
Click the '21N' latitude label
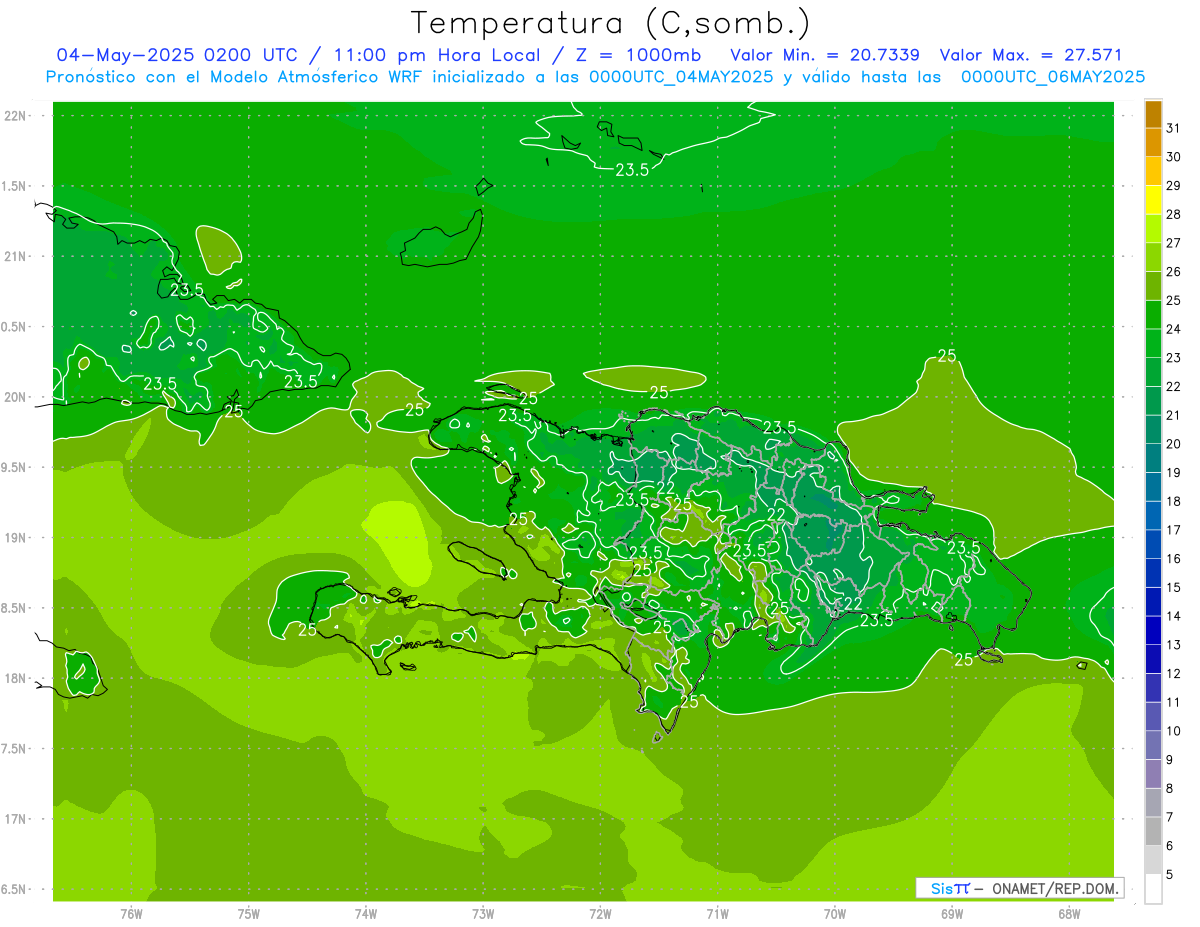pos(15,256)
